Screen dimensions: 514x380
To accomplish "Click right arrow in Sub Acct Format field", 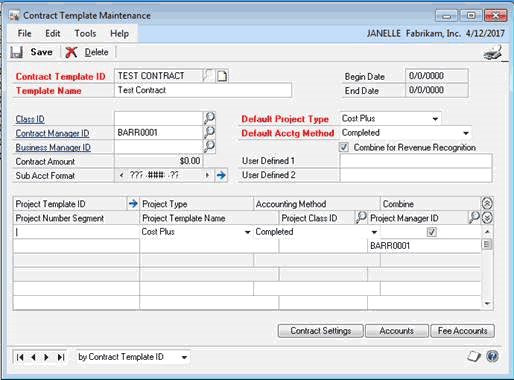I will 208,175.
